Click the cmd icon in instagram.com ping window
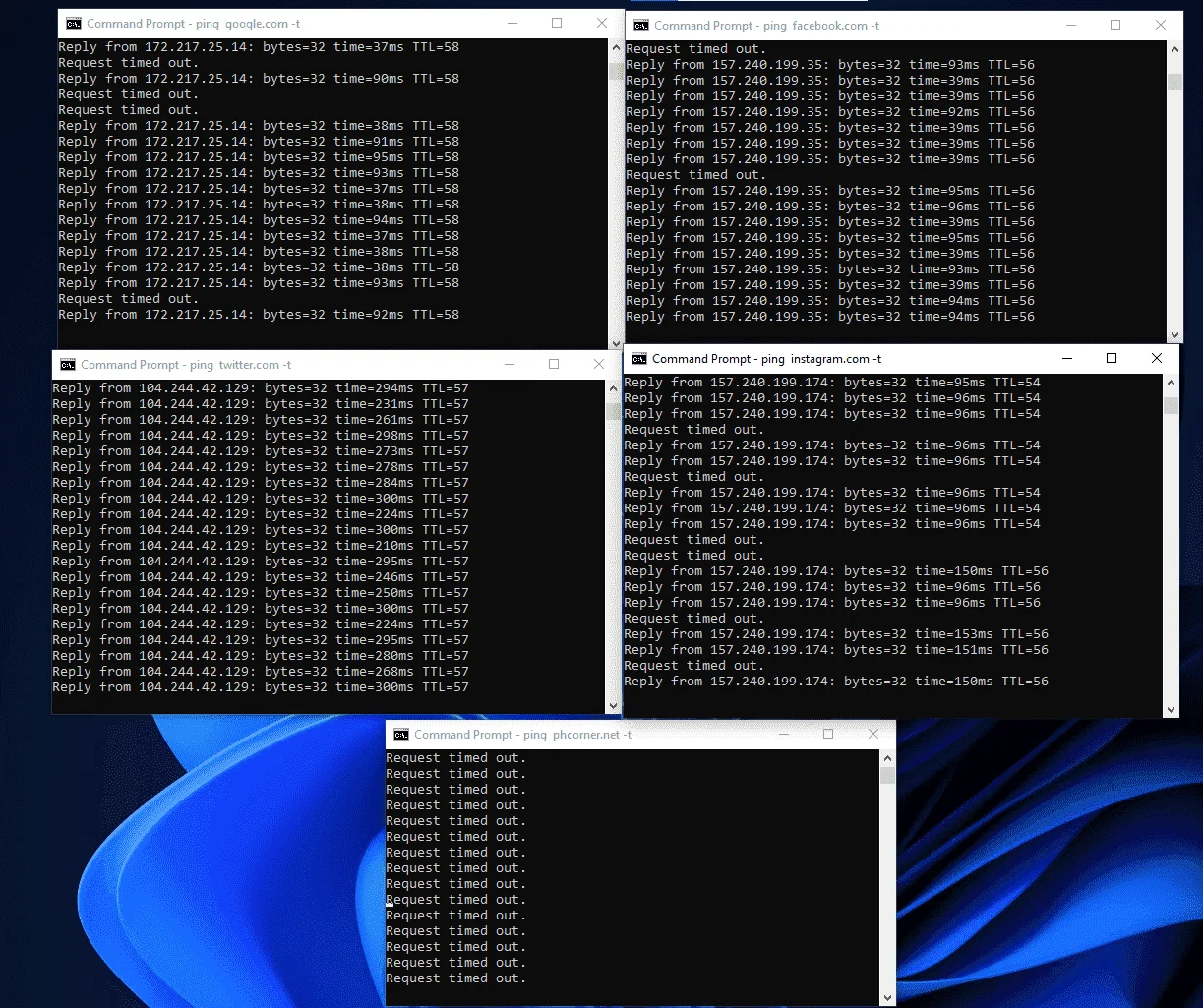Viewport: 1203px width, 1008px height. pyautogui.click(x=638, y=359)
